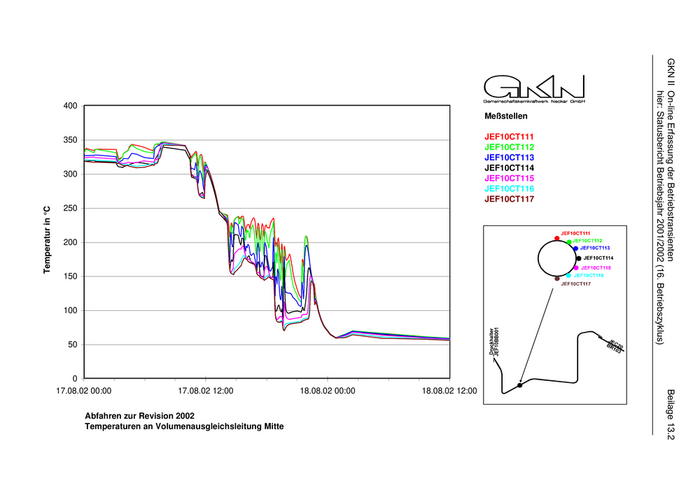Click the 18.08.02 00:00 time axis label

pyautogui.click(x=328, y=392)
